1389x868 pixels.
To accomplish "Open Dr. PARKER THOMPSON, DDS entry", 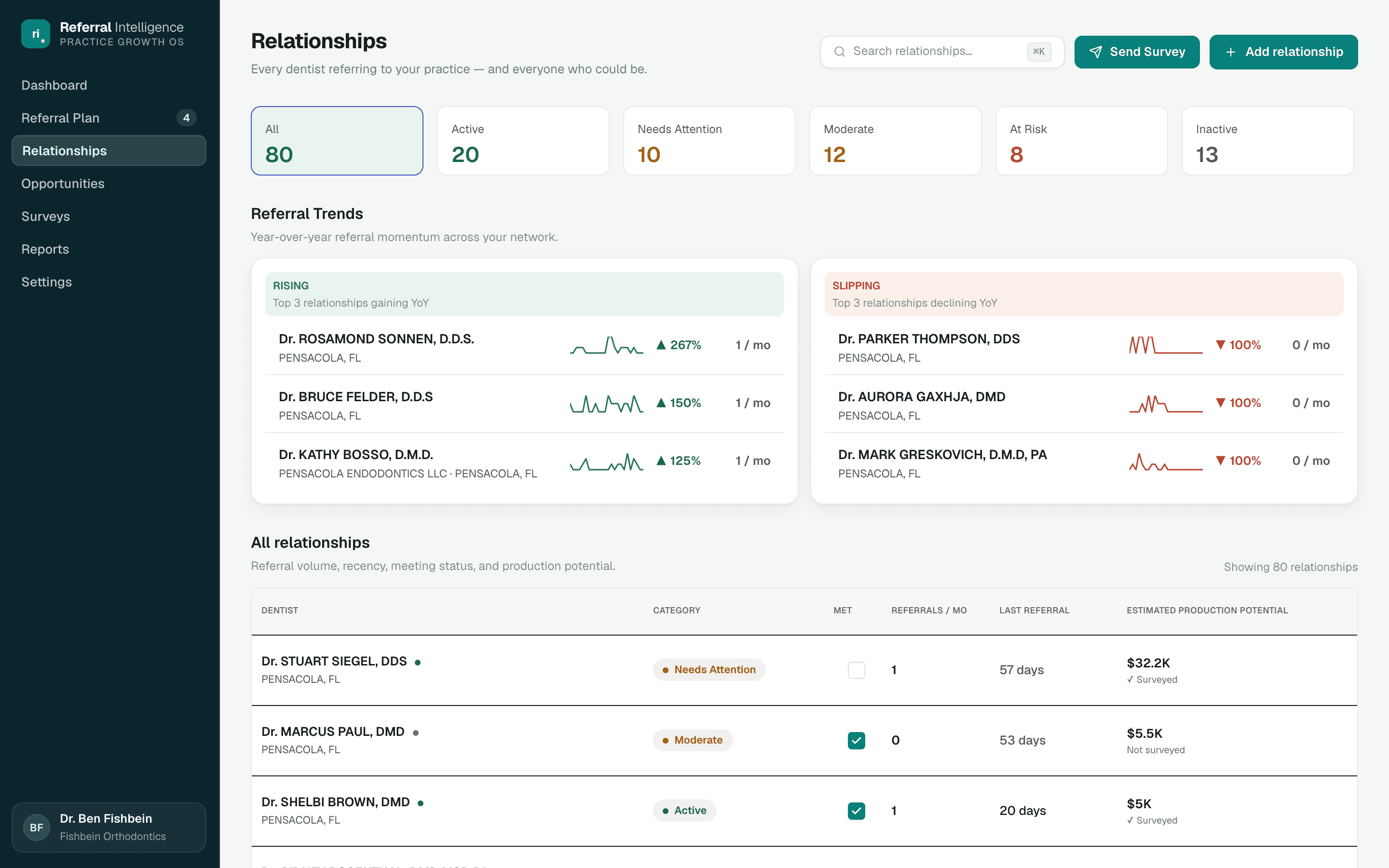I will 1084,346.
